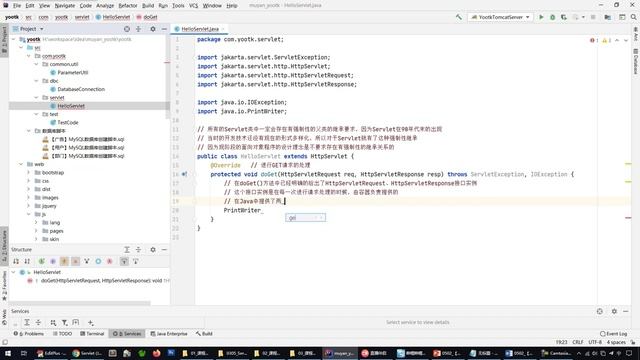Open services in new tab icon
This screenshot has height=360, width=640.
point(76,322)
